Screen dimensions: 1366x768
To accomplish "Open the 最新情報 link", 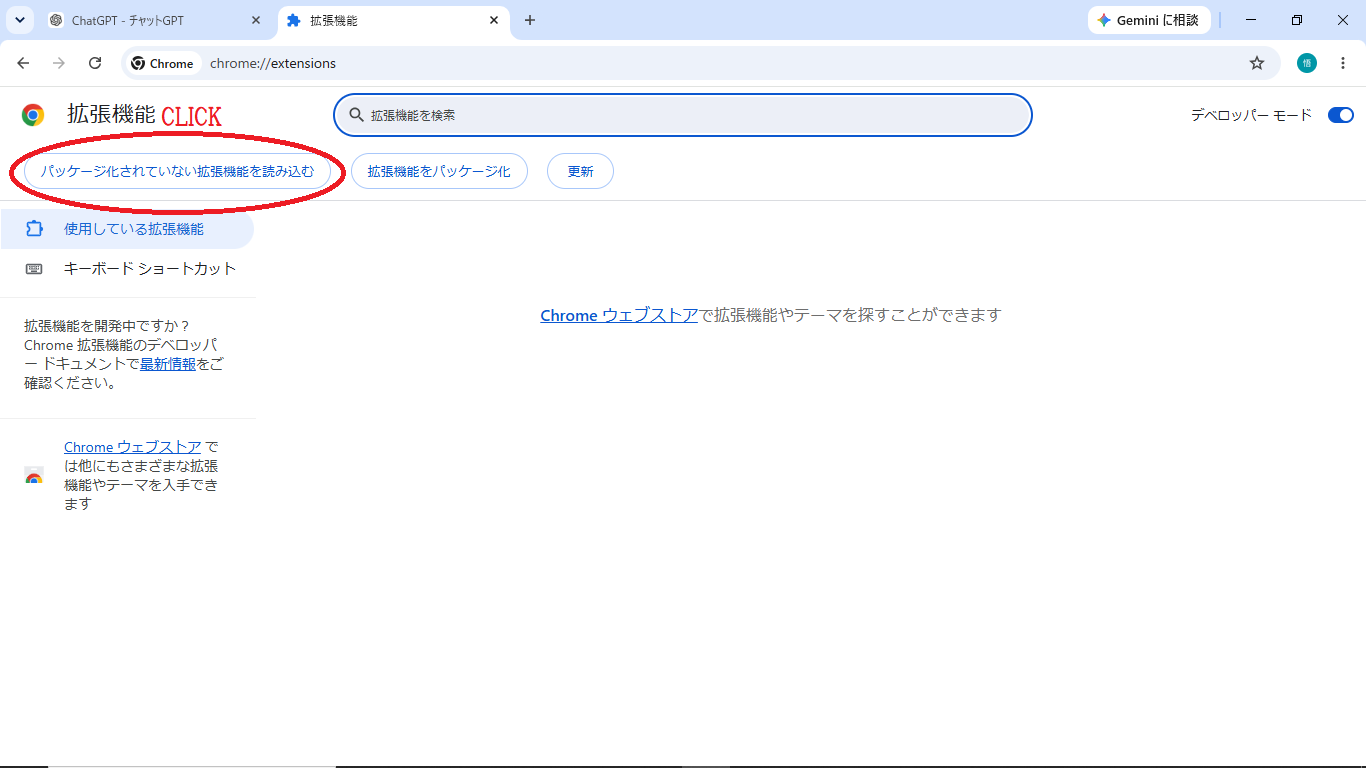I will [168, 364].
